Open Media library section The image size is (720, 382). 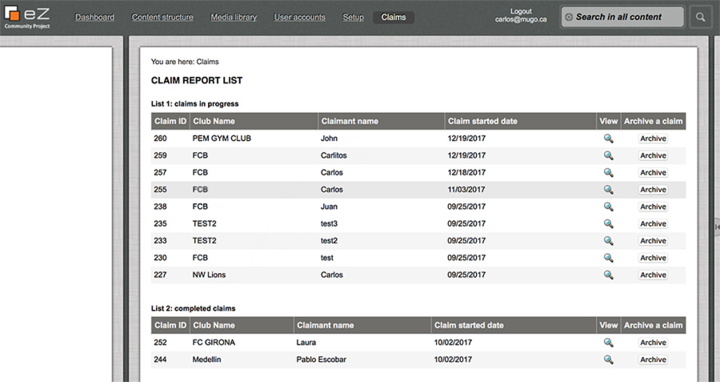[x=234, y=17]
